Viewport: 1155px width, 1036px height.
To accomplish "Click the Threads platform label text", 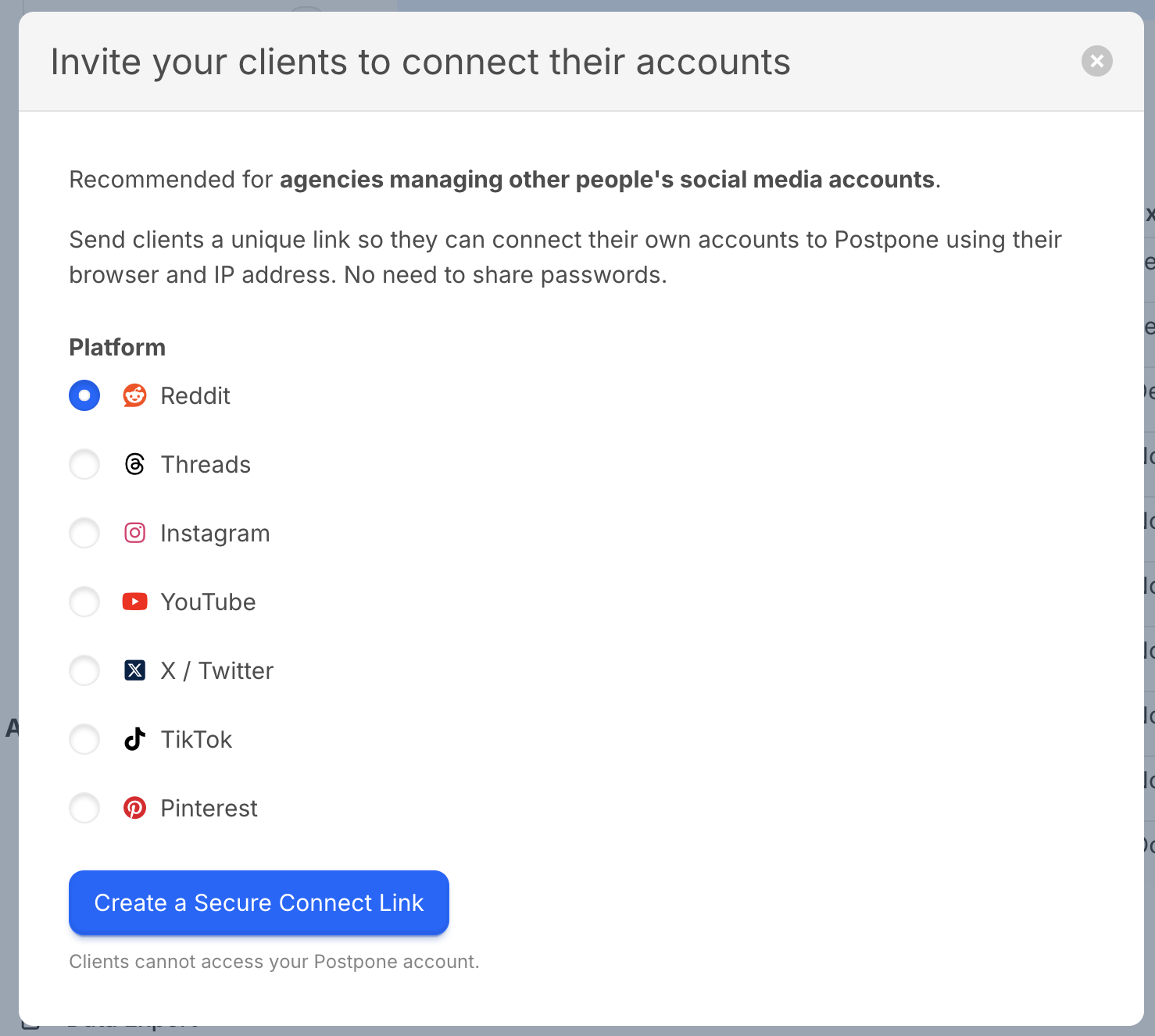I will tap(206, 464).
